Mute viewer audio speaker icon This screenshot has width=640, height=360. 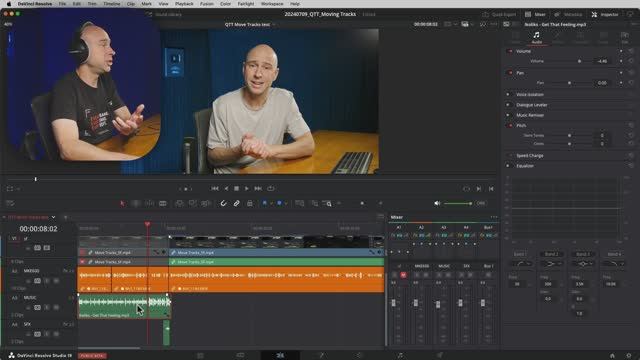pyautogui.click(x=437, y=203)
